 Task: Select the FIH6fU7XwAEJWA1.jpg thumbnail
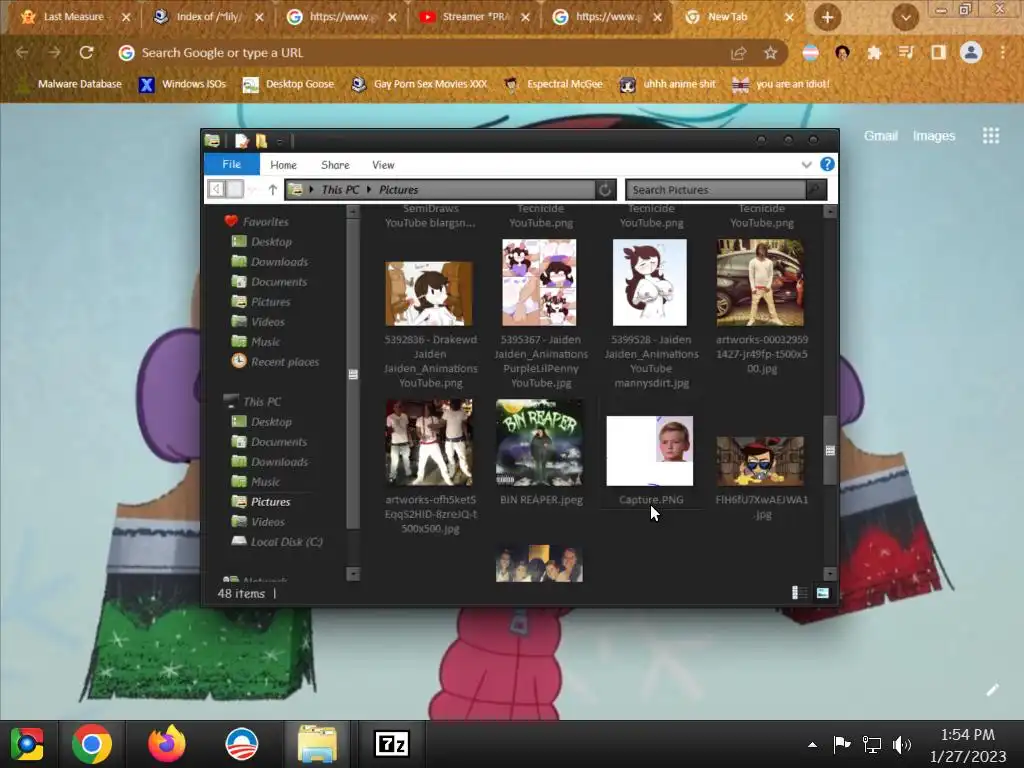(760, 461)
